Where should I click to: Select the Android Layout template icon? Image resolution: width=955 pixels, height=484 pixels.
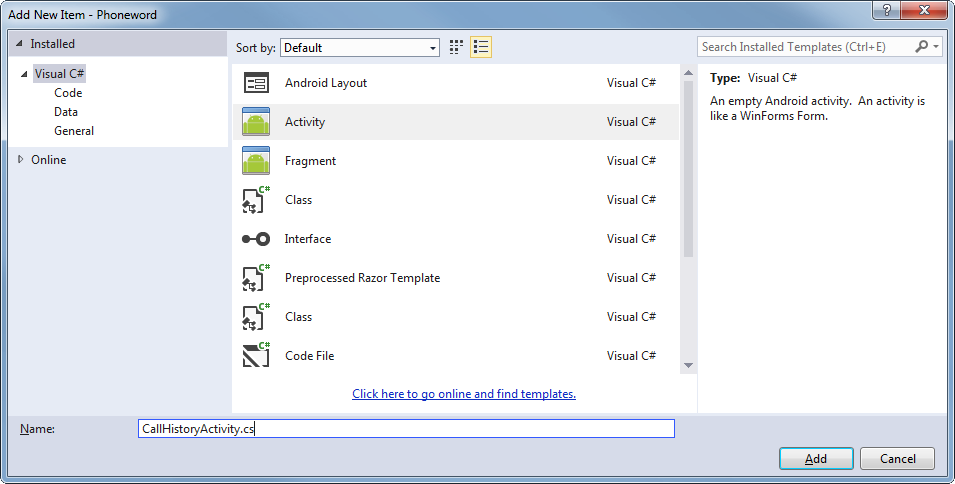point(256,83)
